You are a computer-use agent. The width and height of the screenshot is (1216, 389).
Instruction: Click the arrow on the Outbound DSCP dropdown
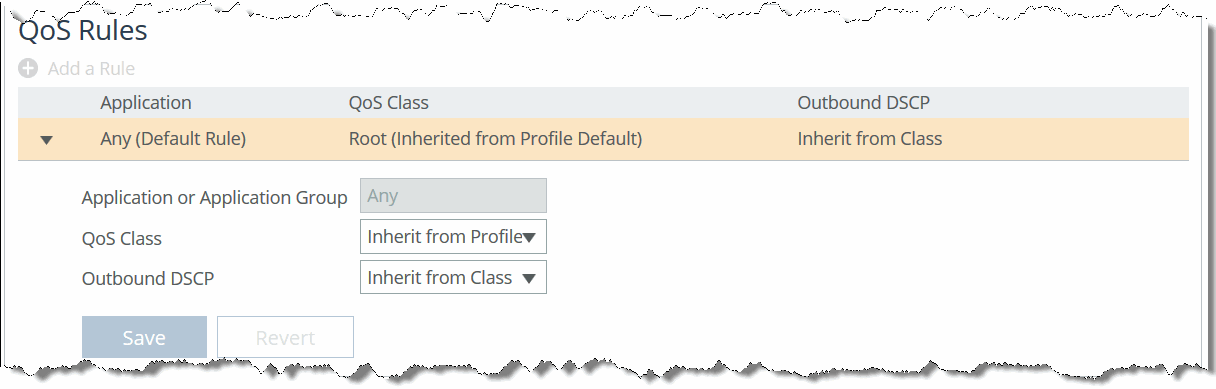click(x=529, y=278)
